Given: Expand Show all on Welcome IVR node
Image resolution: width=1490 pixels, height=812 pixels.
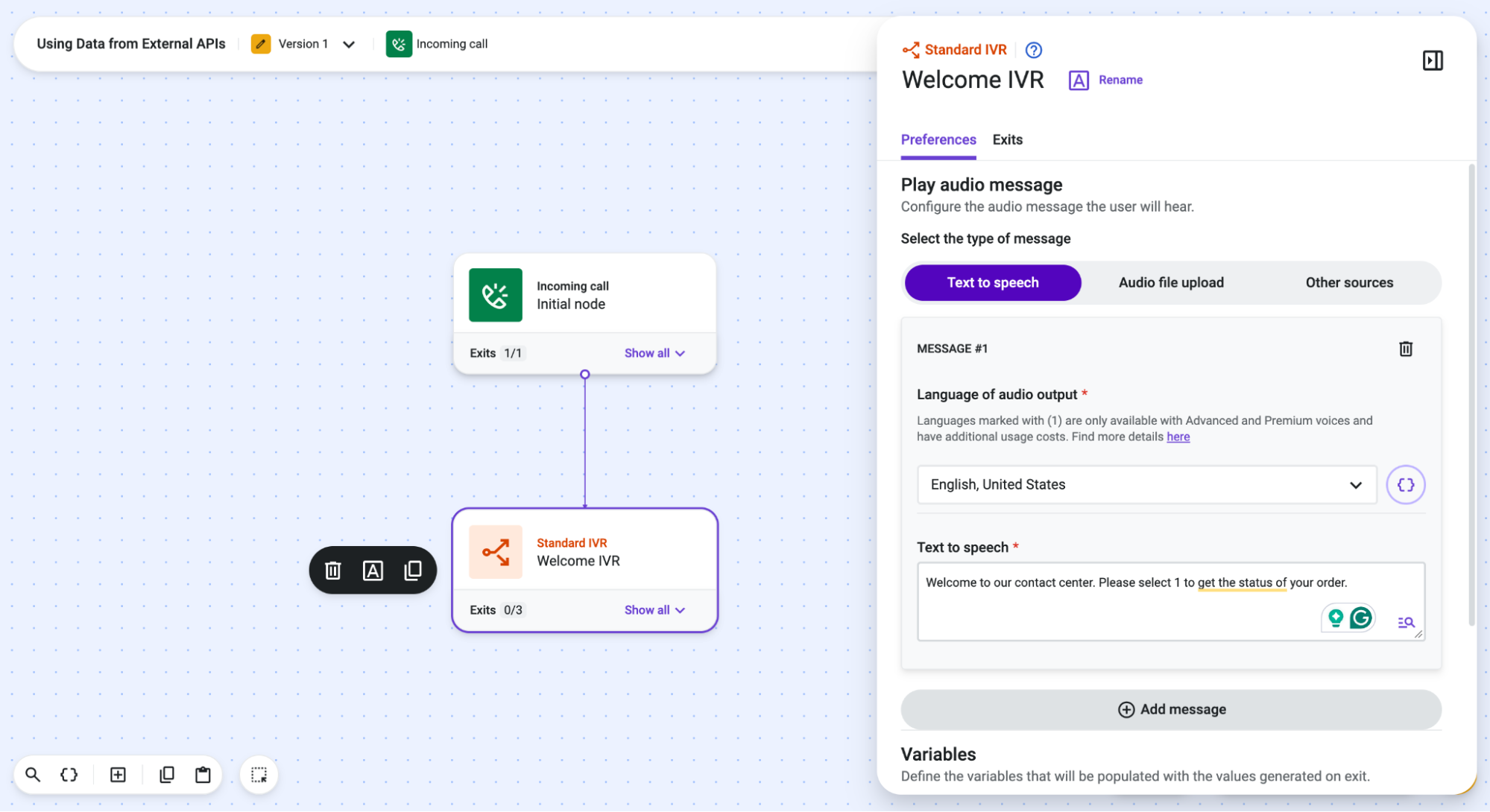Looking at the screenshot, I should 654,610.
